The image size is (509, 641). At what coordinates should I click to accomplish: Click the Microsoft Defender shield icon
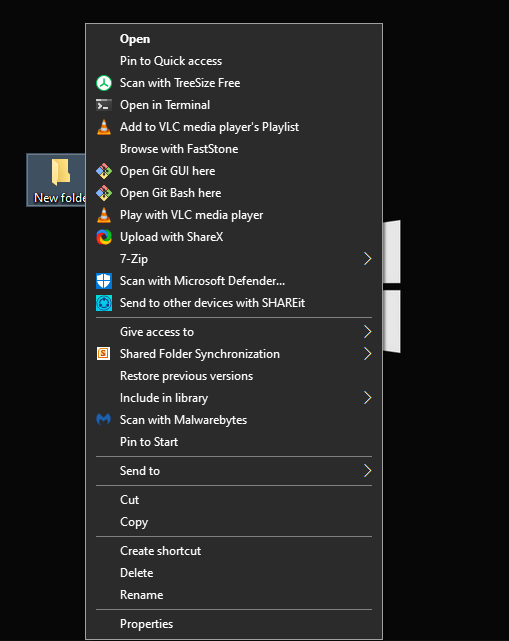click(x=104, y=281)
